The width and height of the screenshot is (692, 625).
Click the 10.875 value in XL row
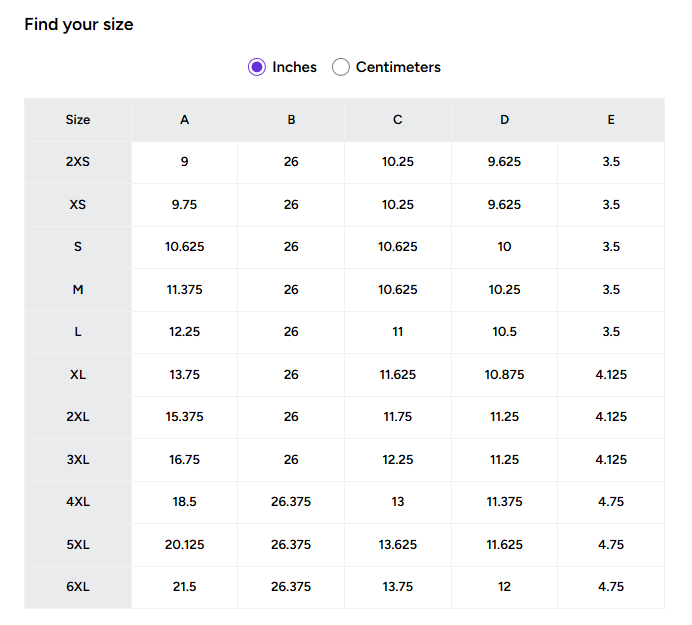pyautogui.click(x=504, y=375)
